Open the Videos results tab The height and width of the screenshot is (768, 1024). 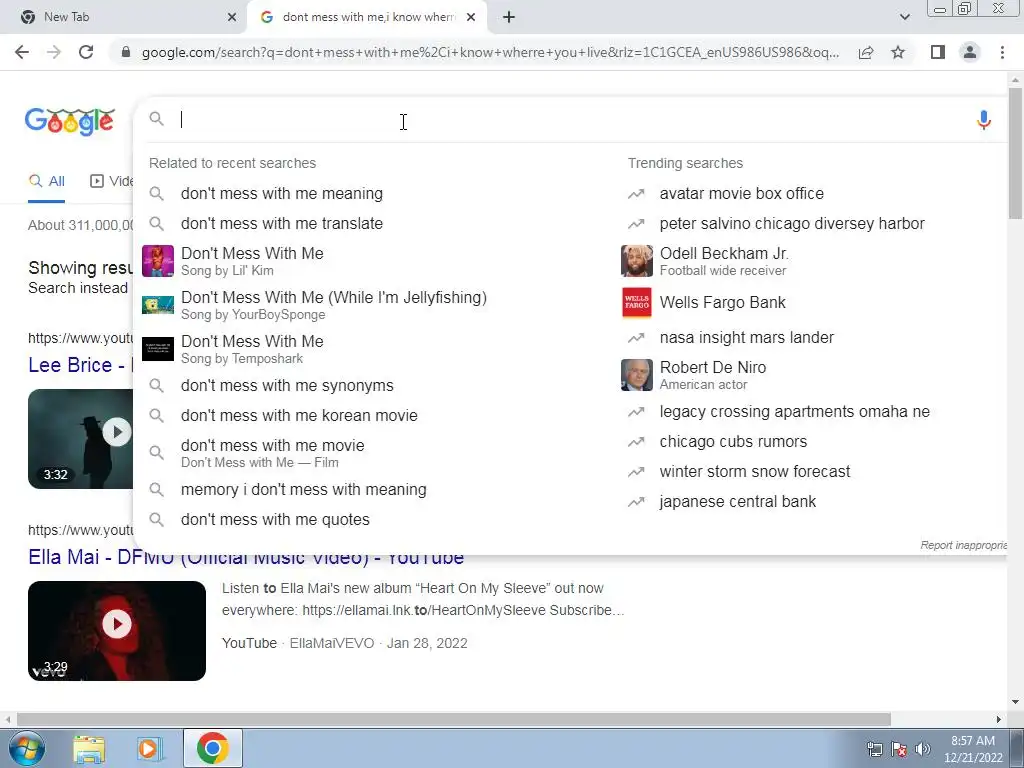click(x=111, y=182)
